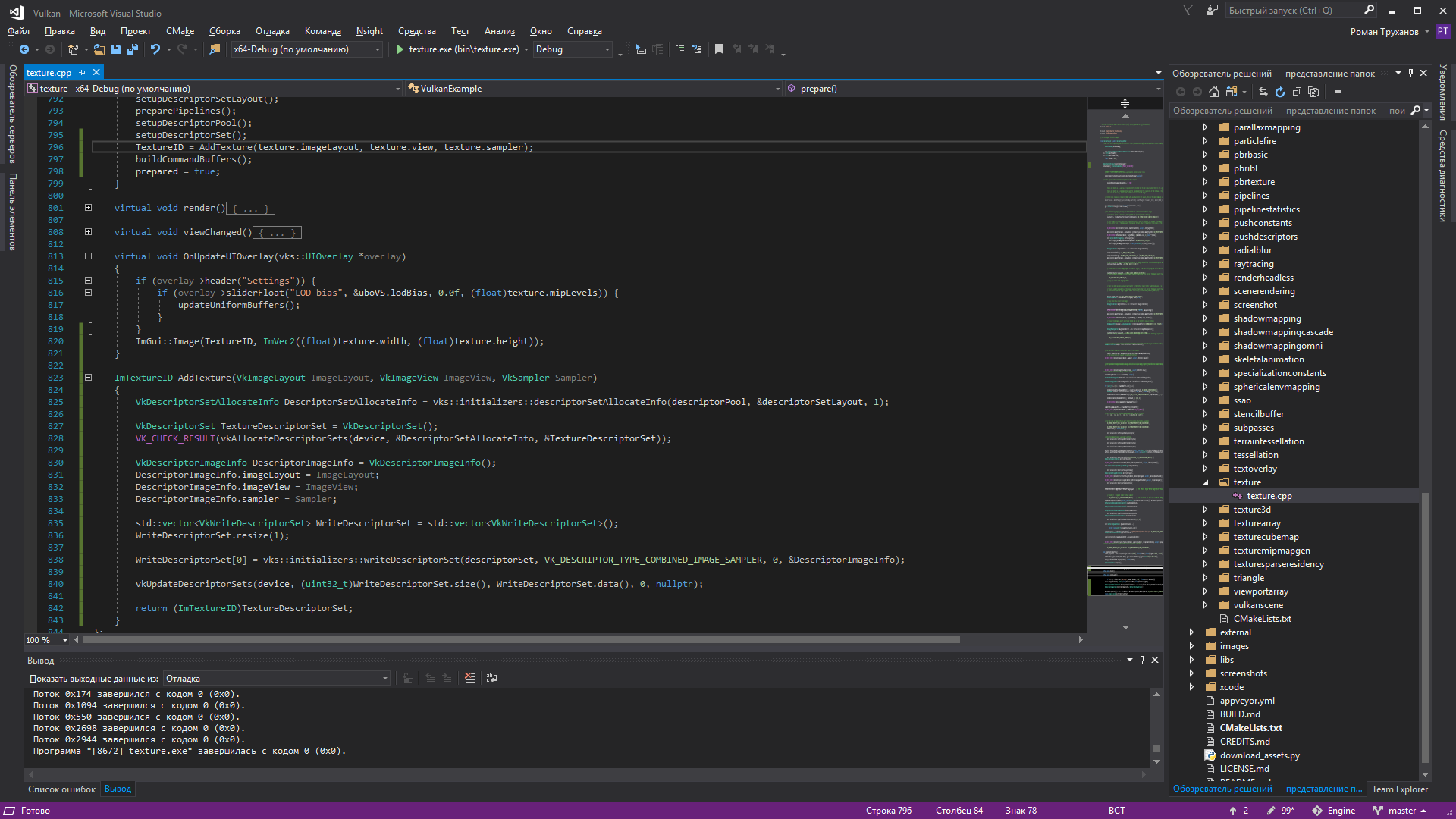The image size is (1456, 819).
Task: Click the Engine repository button in status bar
Action: pos(1334,811)
